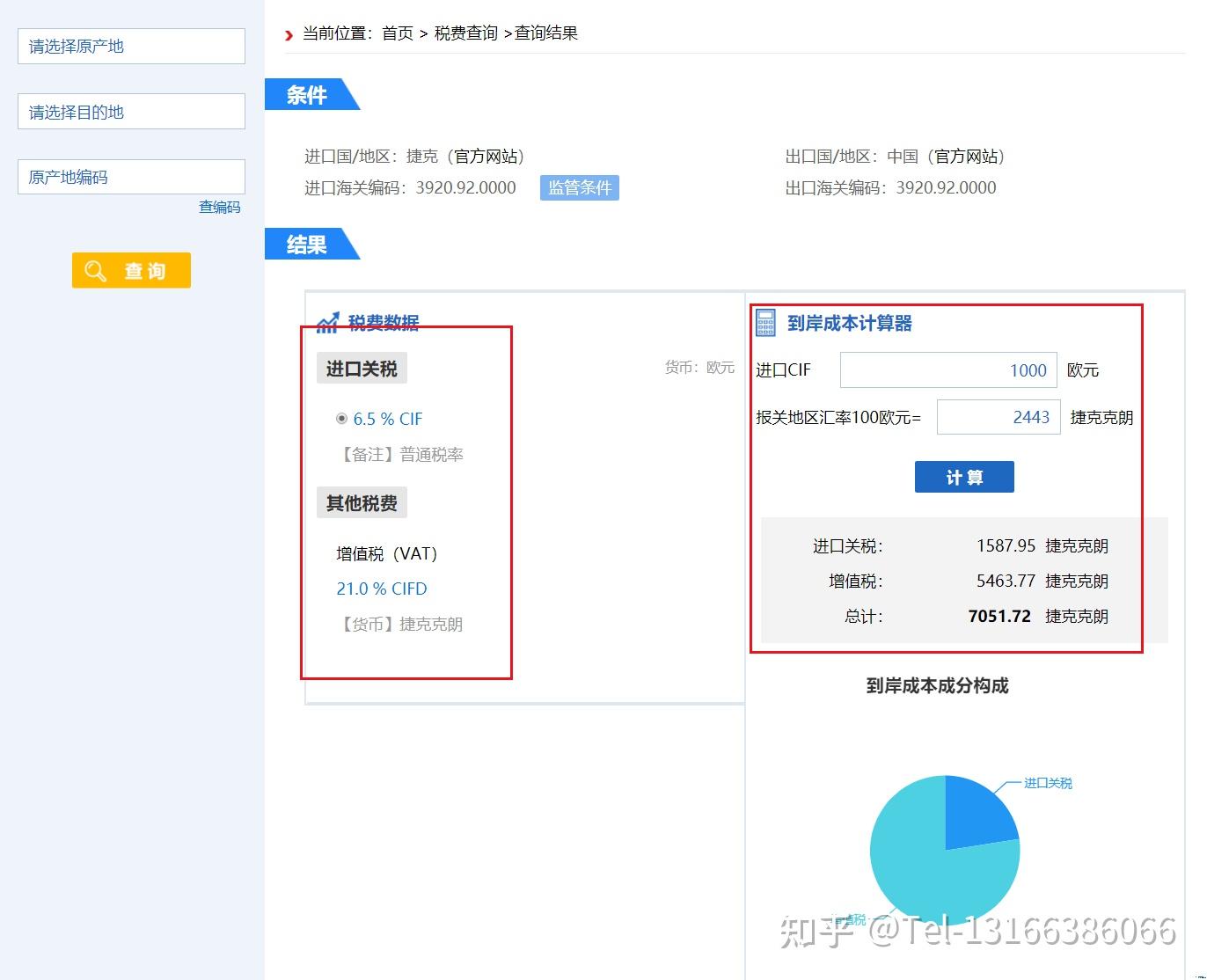This screenshot has width=1207, height=980.
Task: Click the 进口CIF amount input field
Action: [948, 369]
